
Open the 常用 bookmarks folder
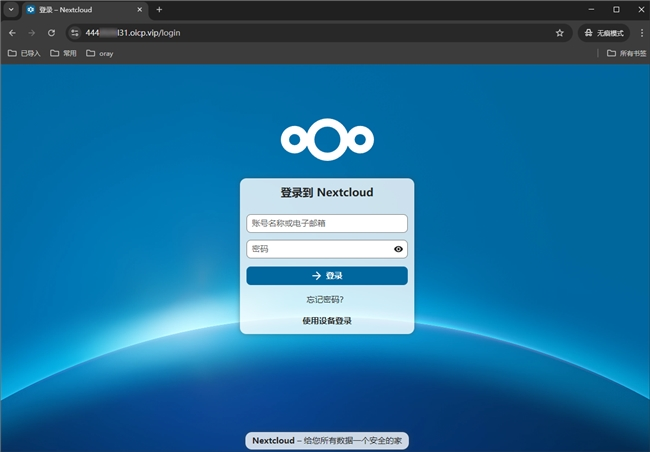(x=63, y=53)
